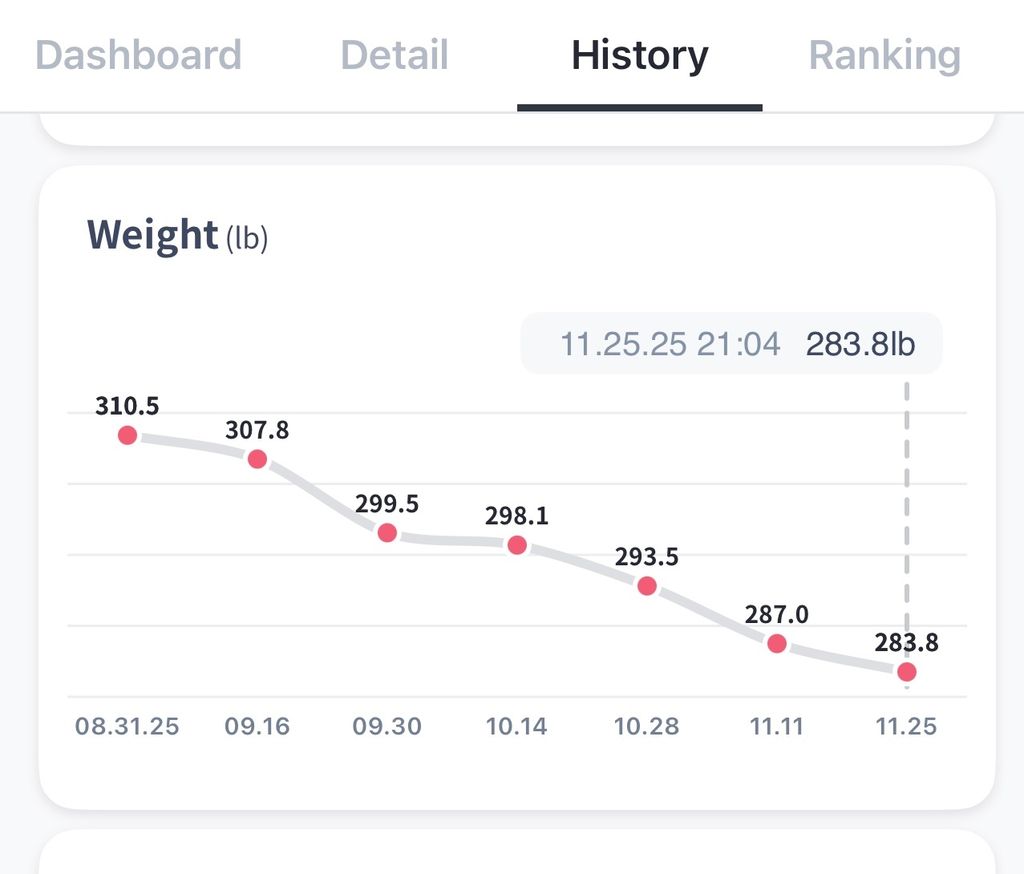Tap the 09.16 date label
Image resolution: width=1024 pixels, height=874 pixels.
click(257, 726)
